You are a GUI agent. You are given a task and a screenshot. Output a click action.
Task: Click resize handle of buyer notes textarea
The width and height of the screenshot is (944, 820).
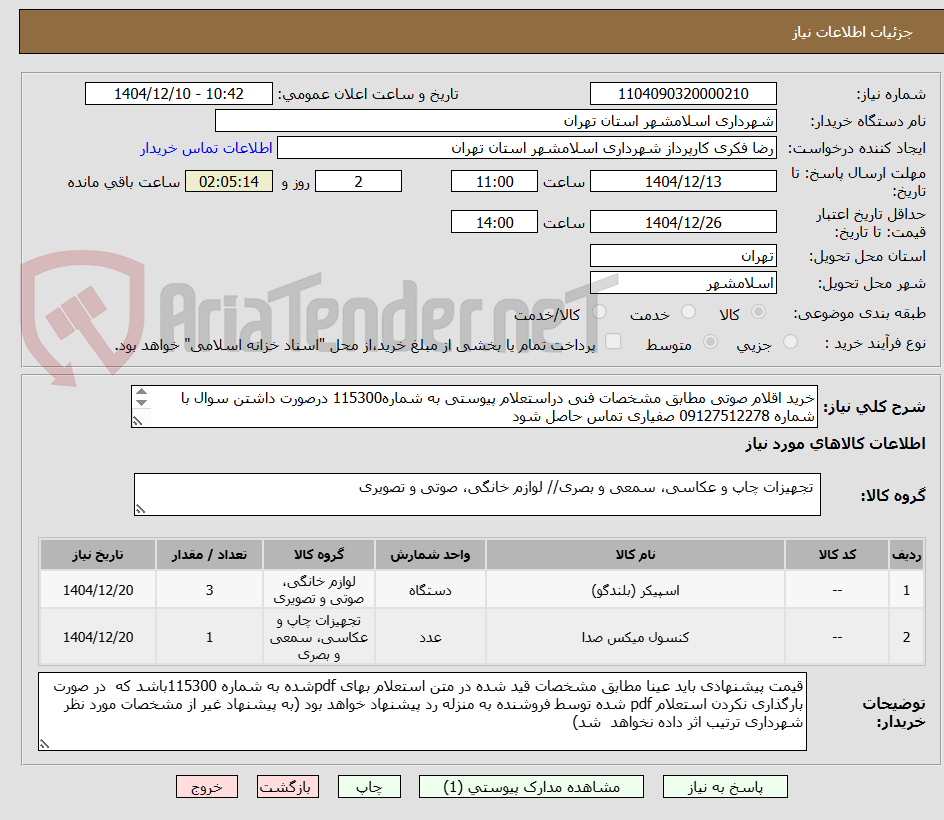44,744
